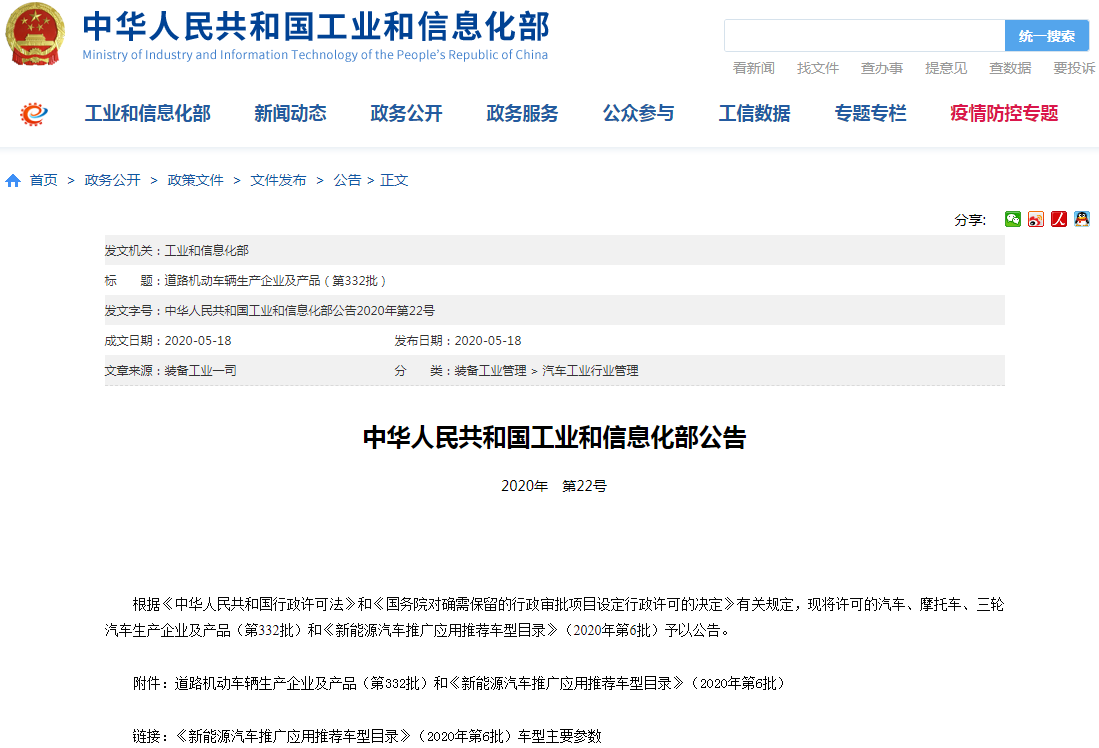This screenshot has height=748, width=1099.
Task: Open the 查办事 quick link
Action: click(x=882, y=68)
